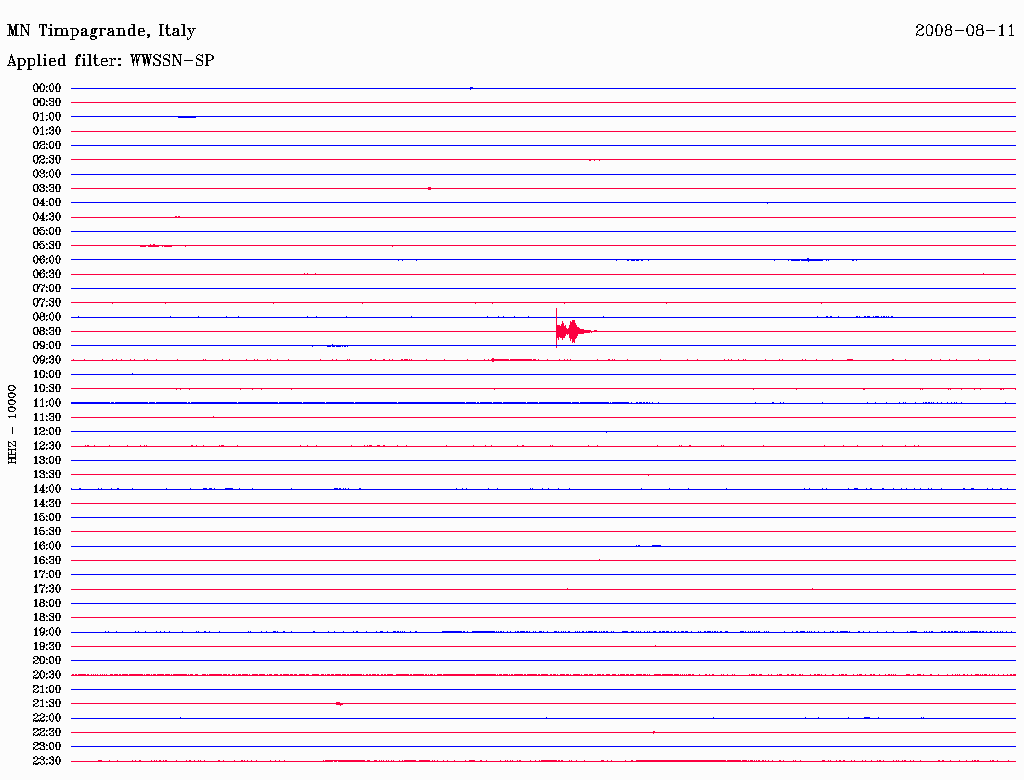Image resolution: width=1024 pixels, height=780 pixels.
Task: Select the 05:30 time label
Action: (47, 245)
